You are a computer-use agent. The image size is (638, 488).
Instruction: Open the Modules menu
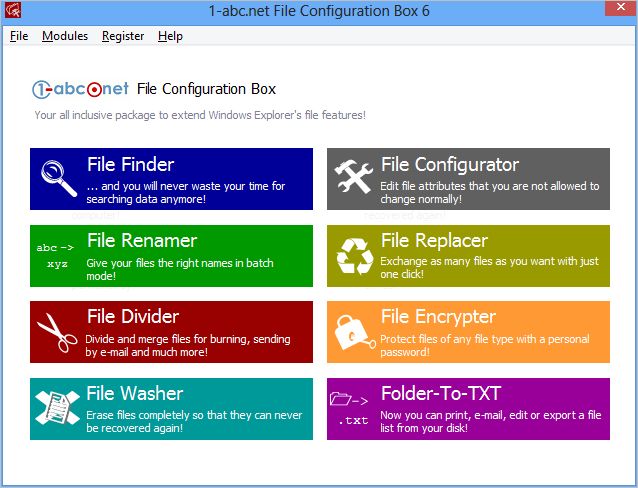(x=65, y=36)
